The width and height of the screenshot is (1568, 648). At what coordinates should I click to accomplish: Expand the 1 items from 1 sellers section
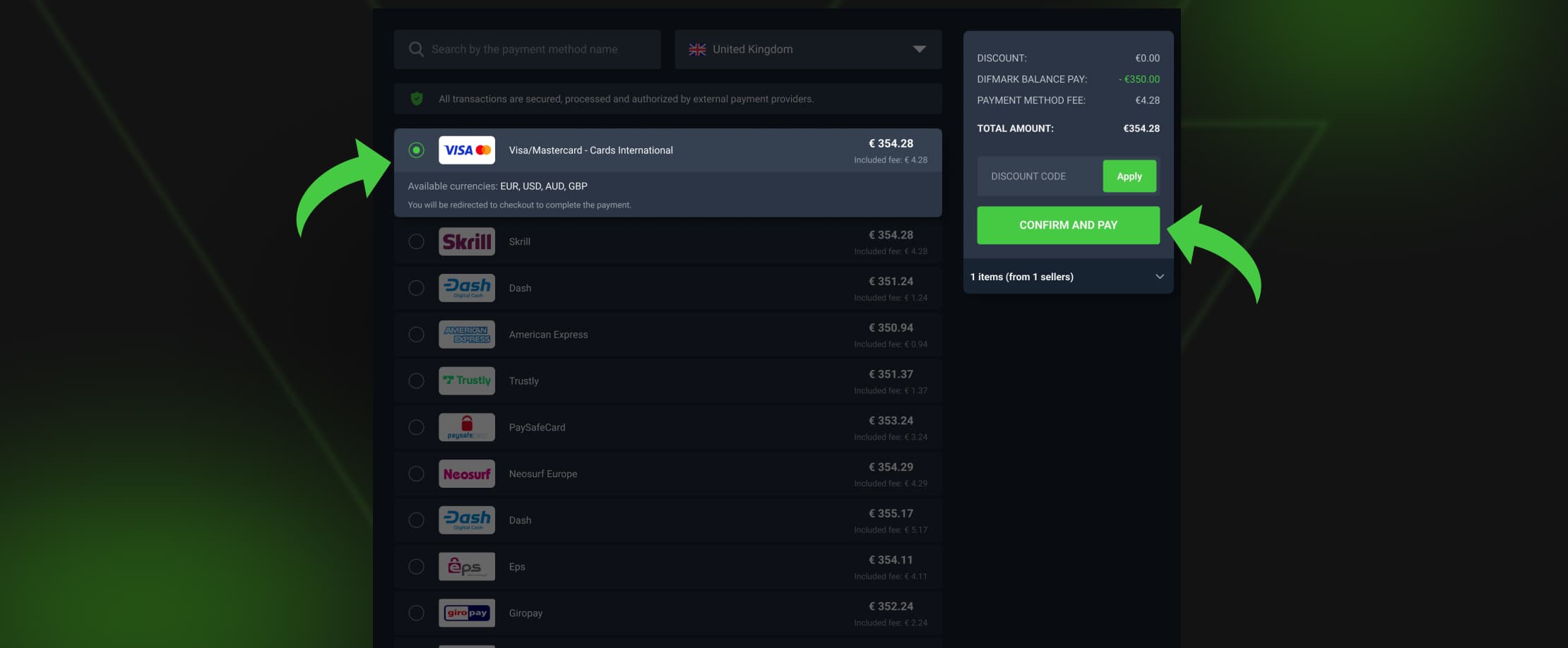1068,277
